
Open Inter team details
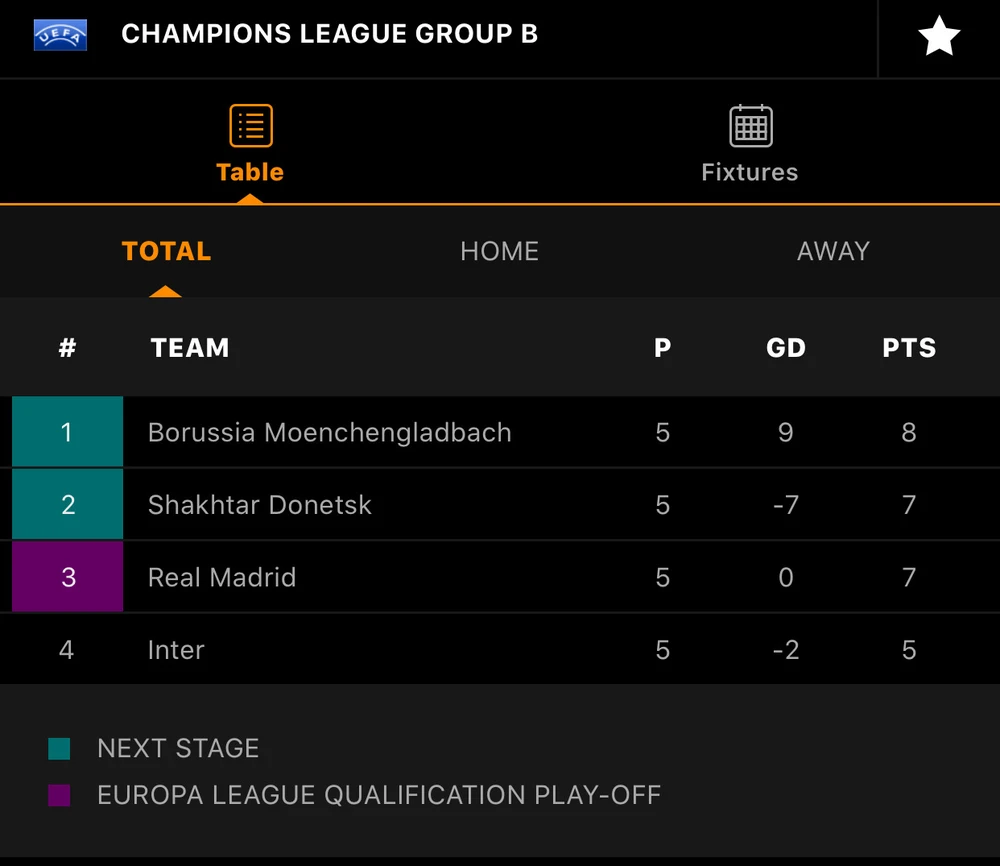176,650
